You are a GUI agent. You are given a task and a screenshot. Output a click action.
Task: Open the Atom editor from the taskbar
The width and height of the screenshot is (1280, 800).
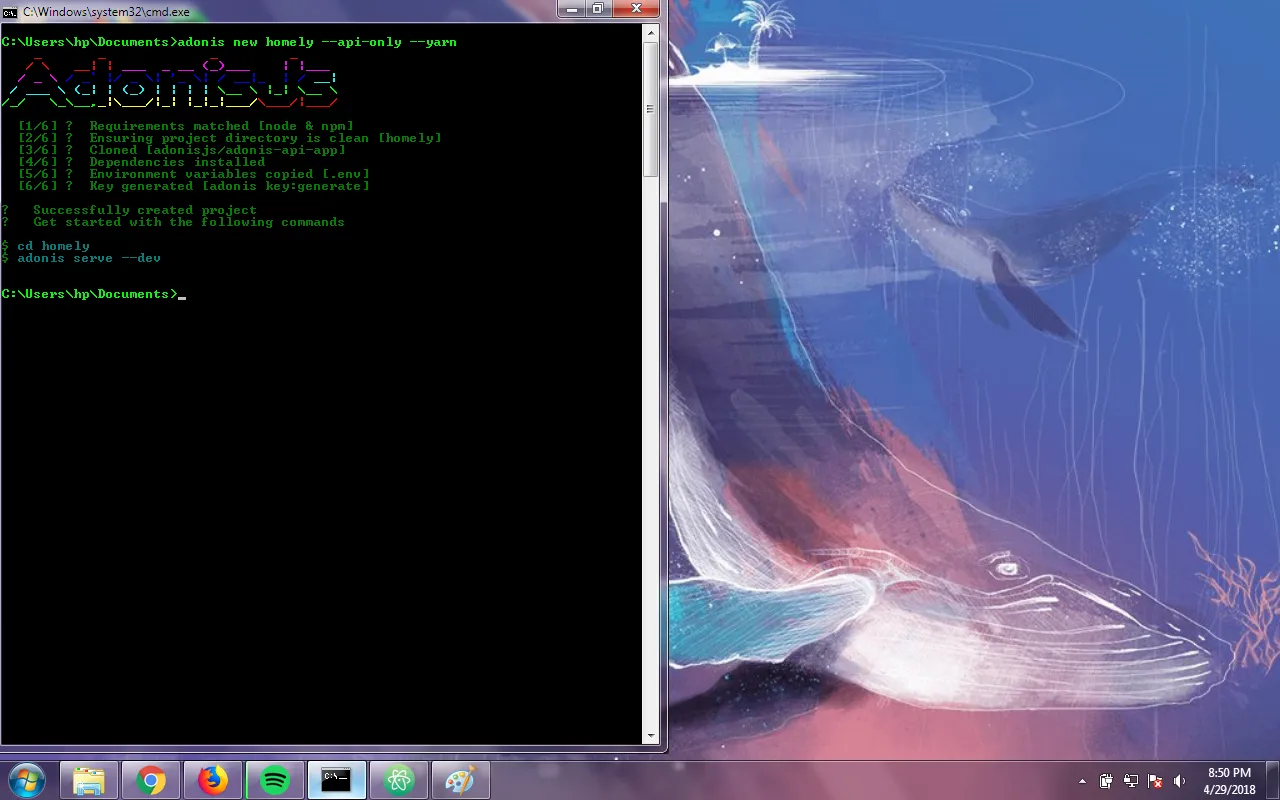[399, 780]
